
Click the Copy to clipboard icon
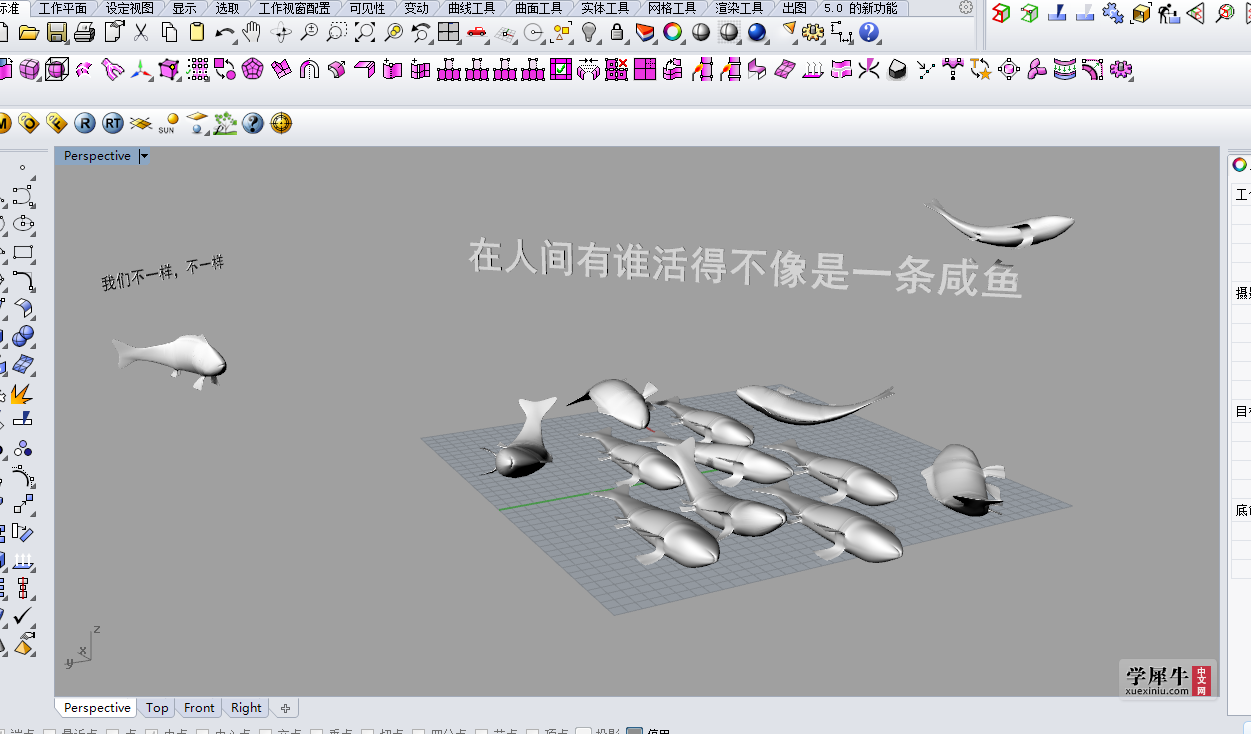(169, 32)
